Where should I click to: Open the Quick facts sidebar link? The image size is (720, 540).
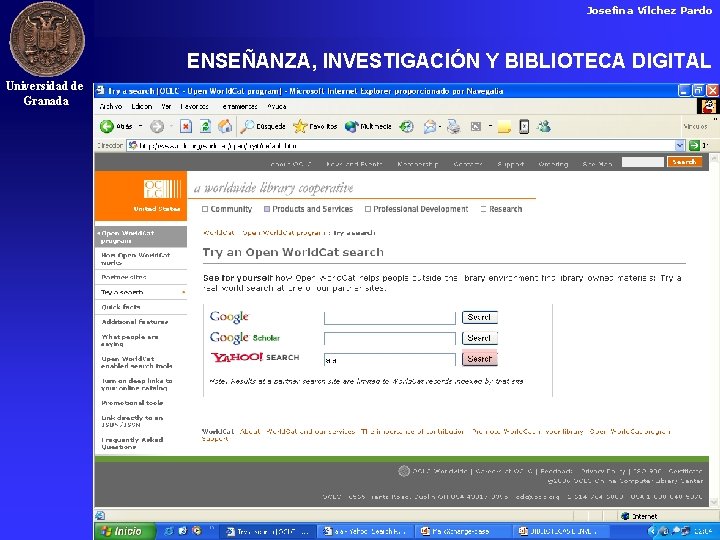click(x=121, y=307)
